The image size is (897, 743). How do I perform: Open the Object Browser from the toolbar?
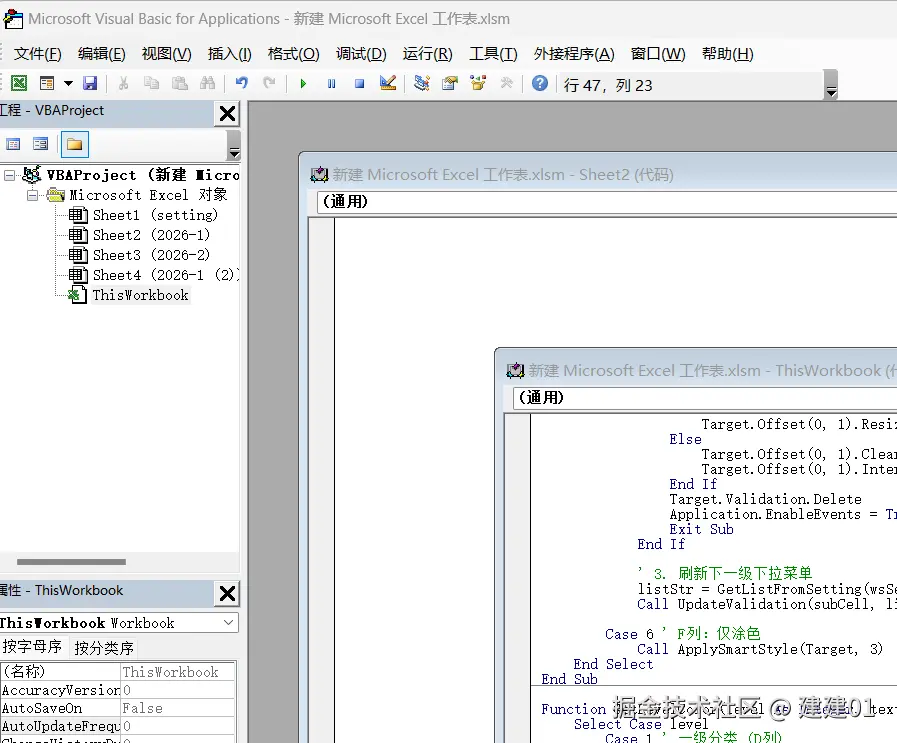(476, 83)
